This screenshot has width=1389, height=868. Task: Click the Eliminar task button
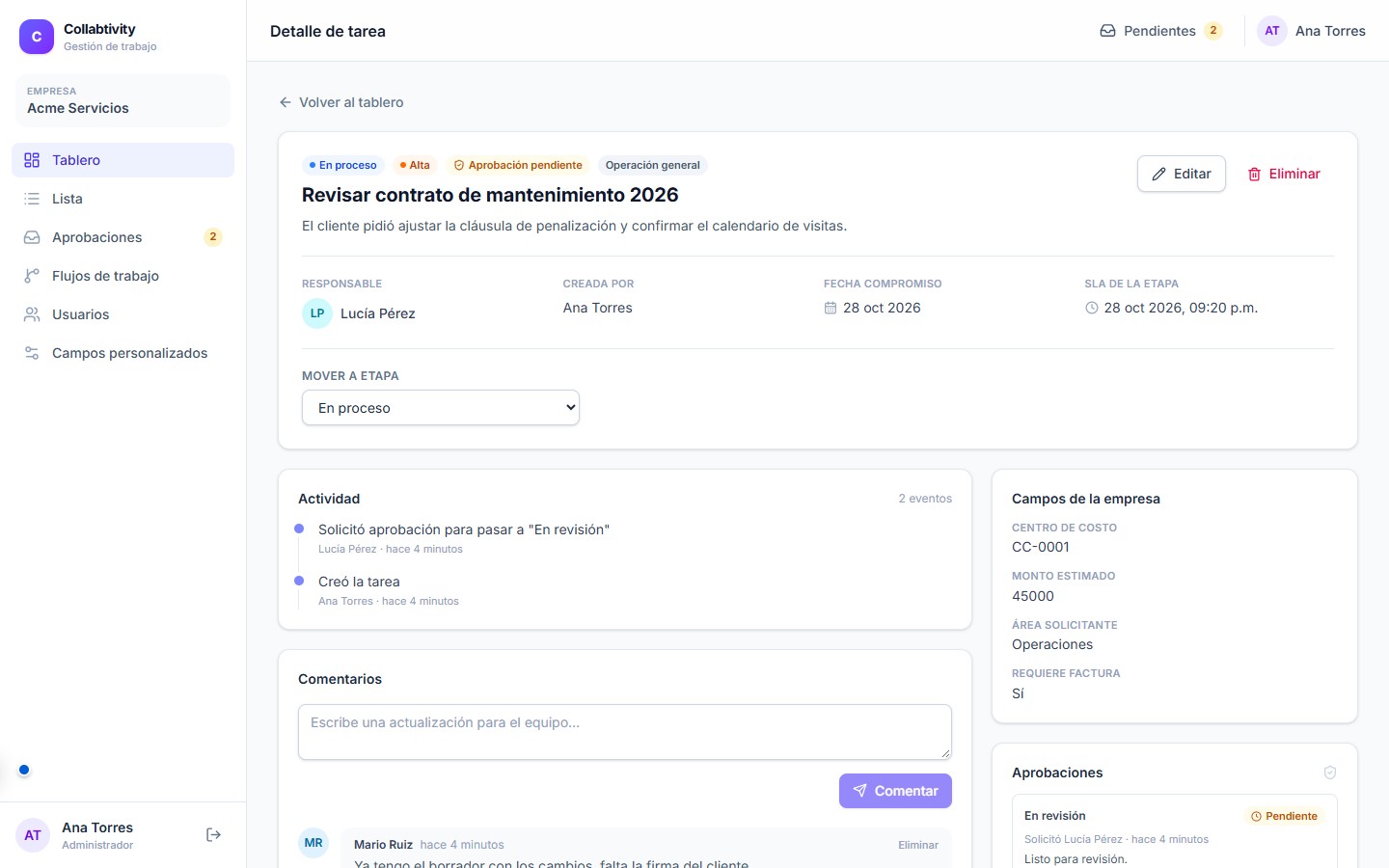coord(1284,174)
